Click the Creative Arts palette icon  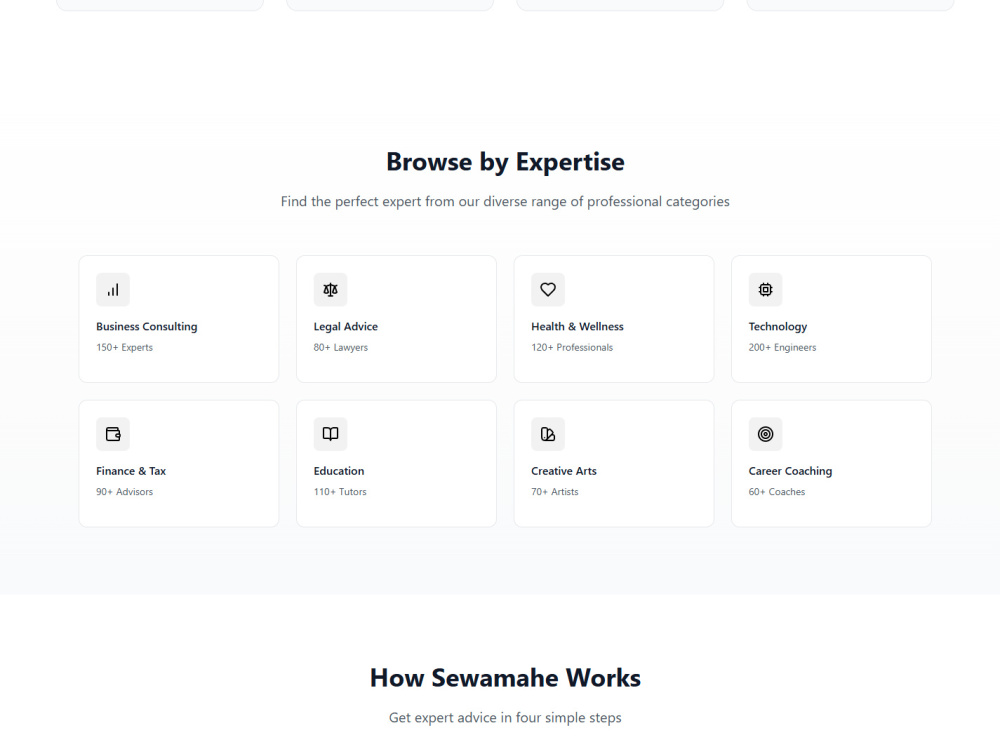tap(548, 434)
